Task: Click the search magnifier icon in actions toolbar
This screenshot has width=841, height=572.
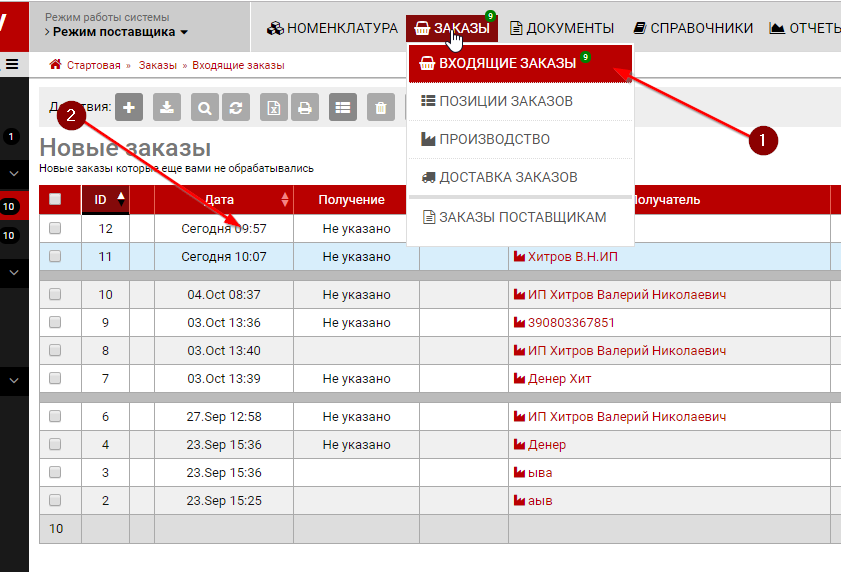Action: click(204, 107)
